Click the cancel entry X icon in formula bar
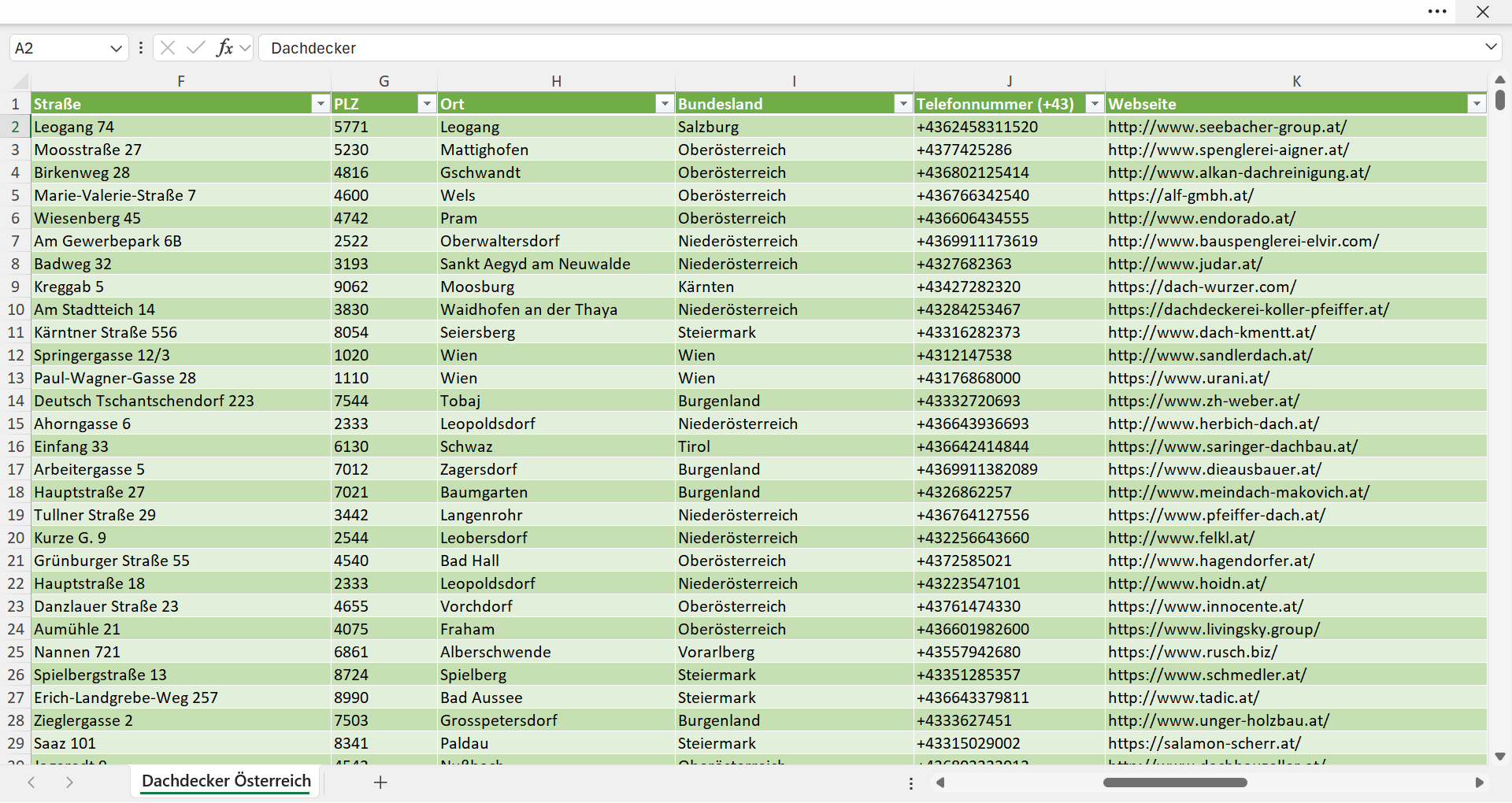1512x803 pixels. click(x=168, y=48)
